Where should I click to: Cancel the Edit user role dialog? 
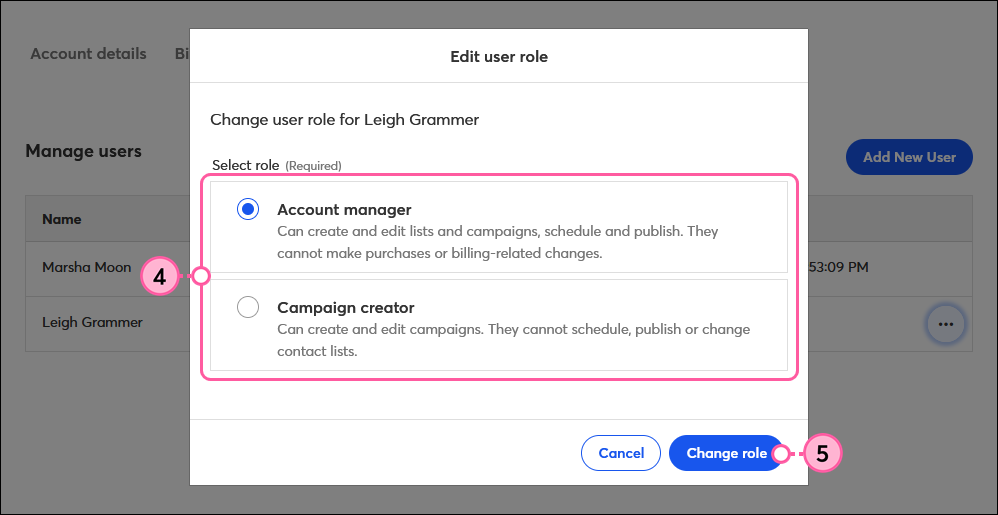click(621, 453)
